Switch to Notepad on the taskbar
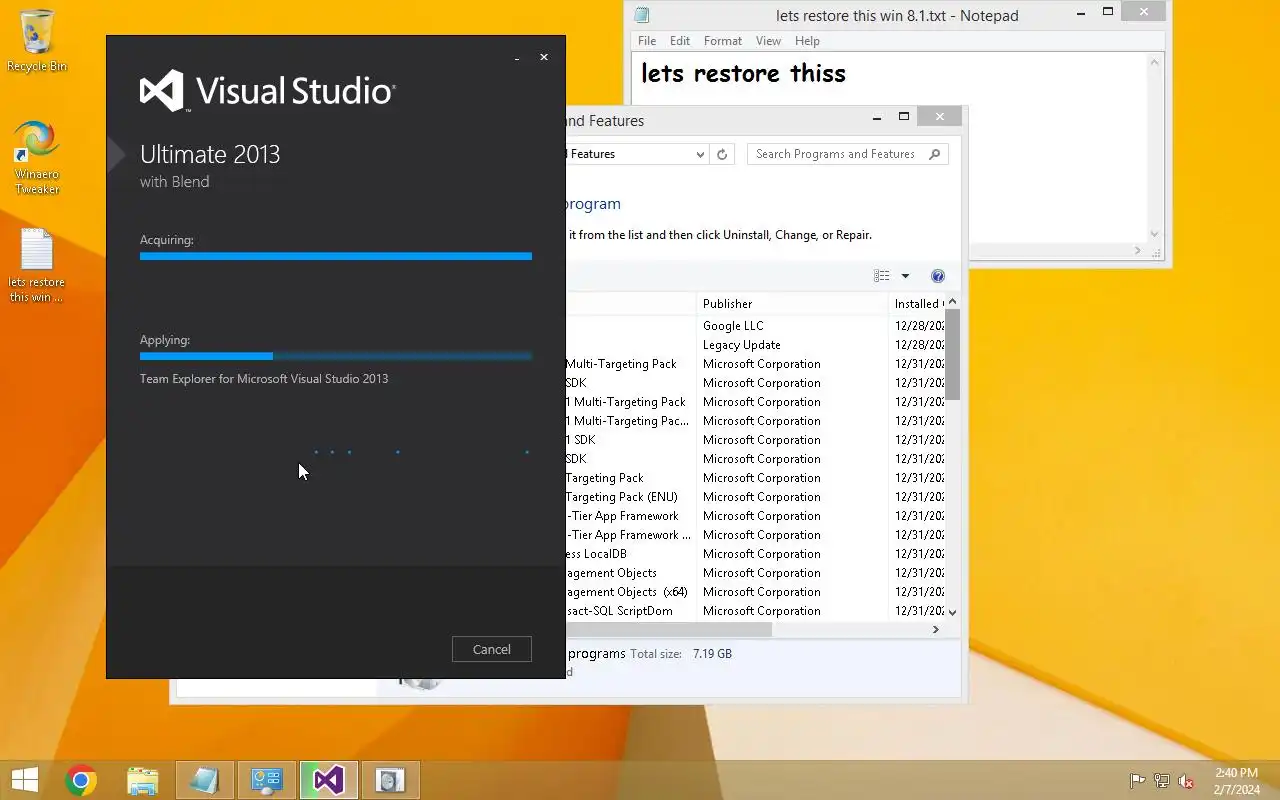This screenshot has width=1280, height=800. [x=205, y=780]
